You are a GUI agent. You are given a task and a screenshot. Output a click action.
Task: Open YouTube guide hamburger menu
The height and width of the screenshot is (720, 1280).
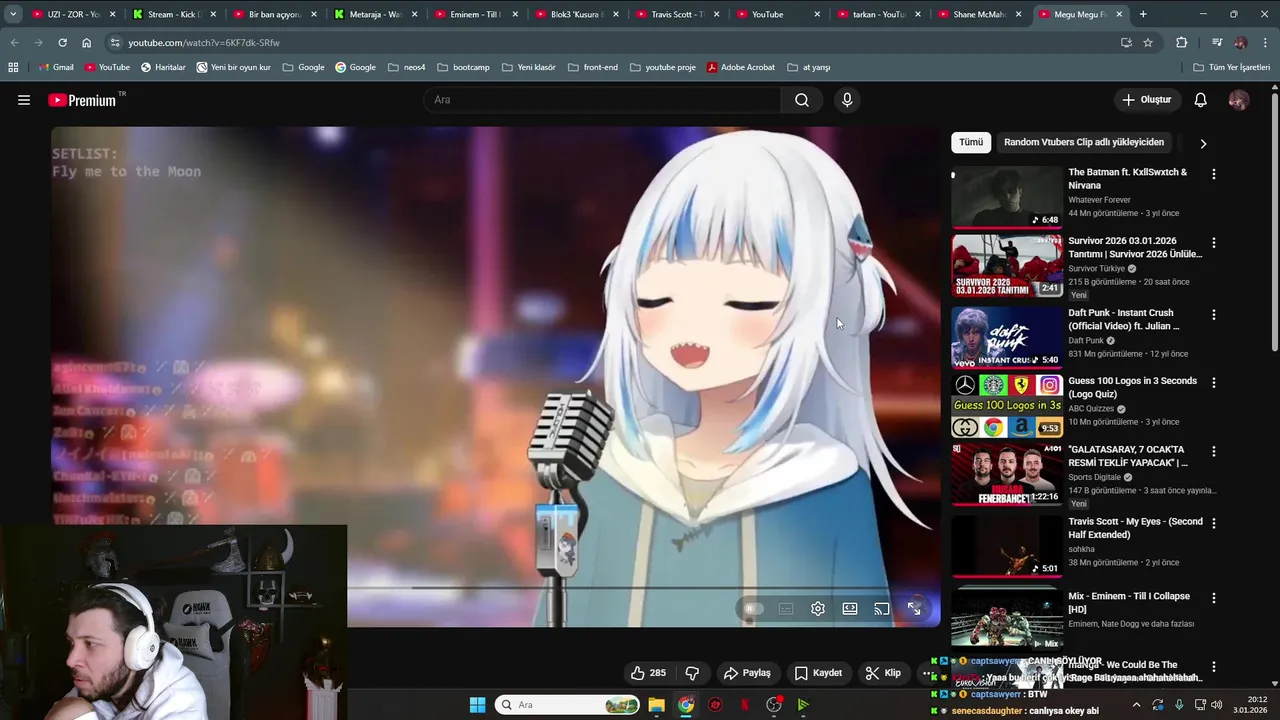(24, 100)
